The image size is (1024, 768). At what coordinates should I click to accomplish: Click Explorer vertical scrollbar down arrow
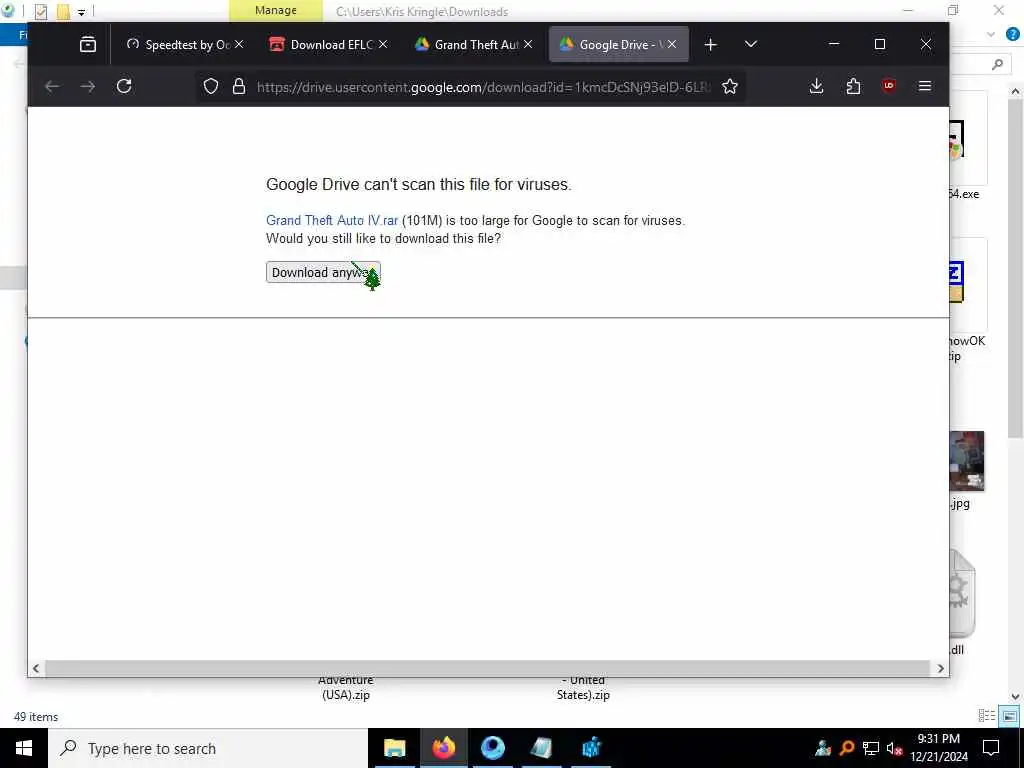(1015, 697)
